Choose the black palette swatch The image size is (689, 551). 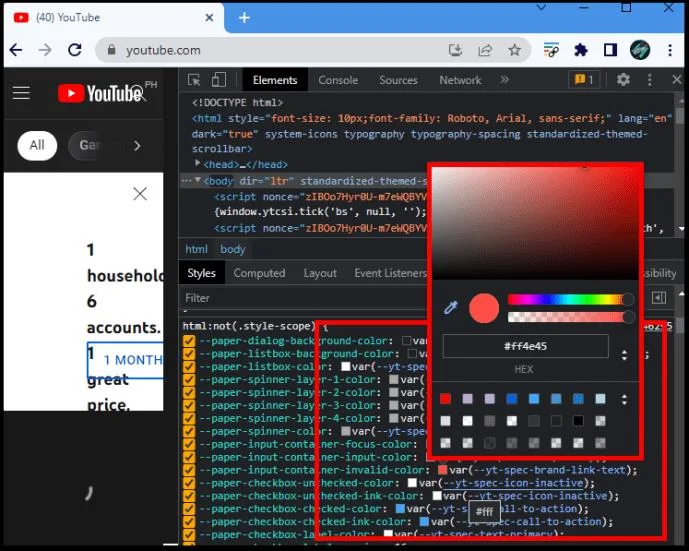pyautogui.click(x=578, y=421)
